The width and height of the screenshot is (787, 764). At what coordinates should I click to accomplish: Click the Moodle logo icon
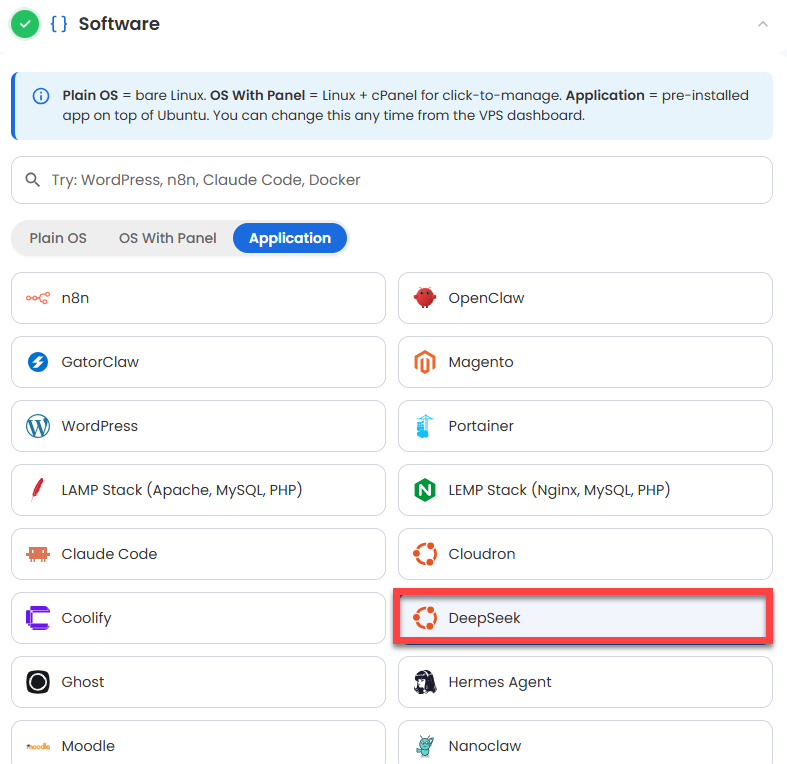(x=38, y=746)
